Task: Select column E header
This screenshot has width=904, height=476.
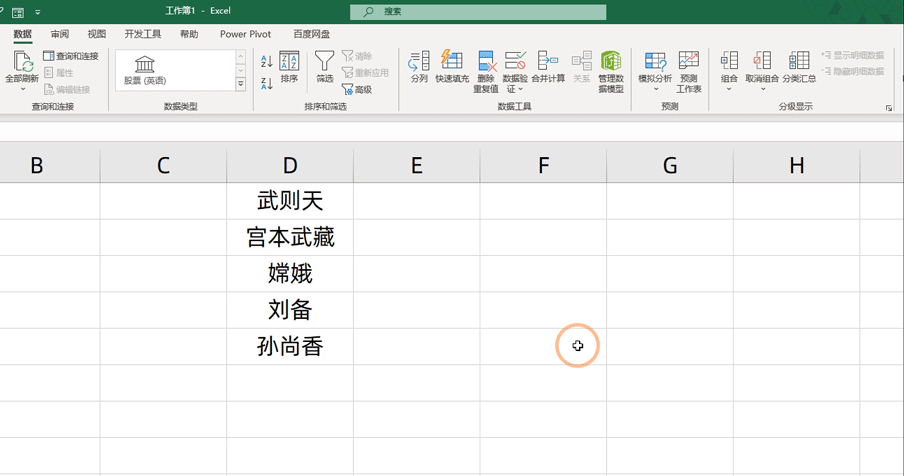Action: [416, 166]
